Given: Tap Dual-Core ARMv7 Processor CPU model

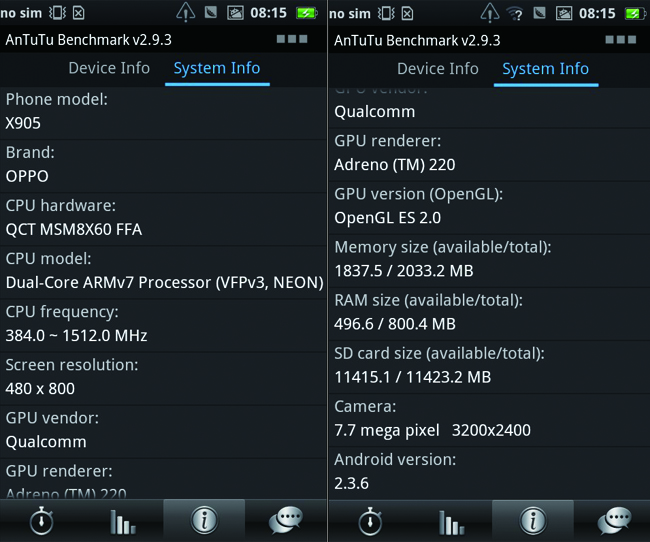Looking at the screenshot, I should coord(165,282).
